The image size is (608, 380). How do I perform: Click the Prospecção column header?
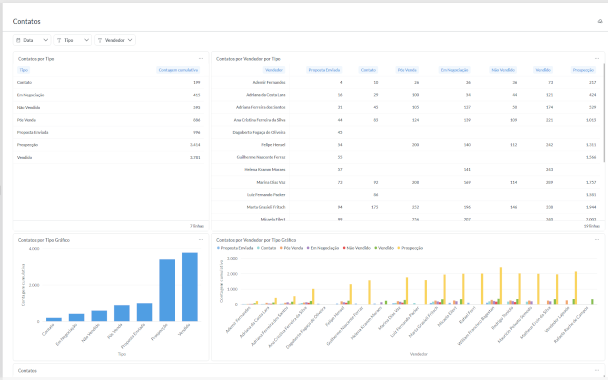pyautogui.click(x=583, y=70)
